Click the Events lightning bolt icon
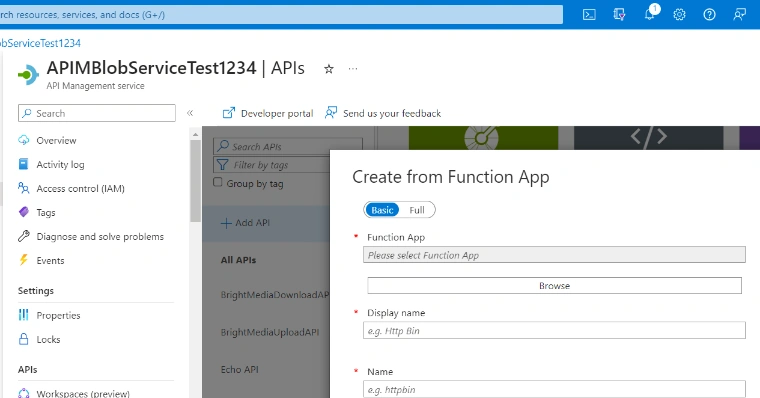760x398 pixels. [x=23, y=260]
